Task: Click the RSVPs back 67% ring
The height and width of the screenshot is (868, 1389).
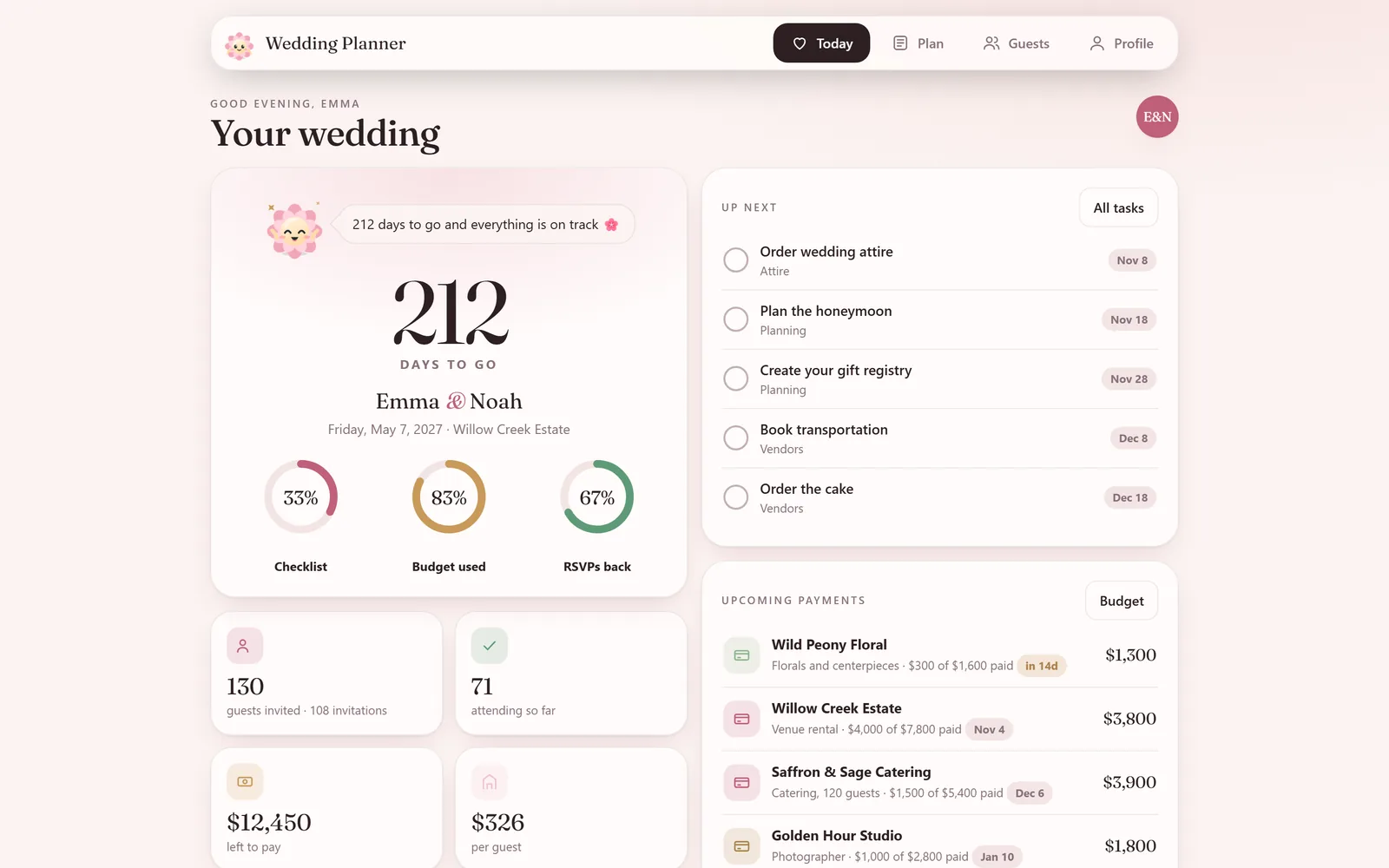Action: [597, 496]
